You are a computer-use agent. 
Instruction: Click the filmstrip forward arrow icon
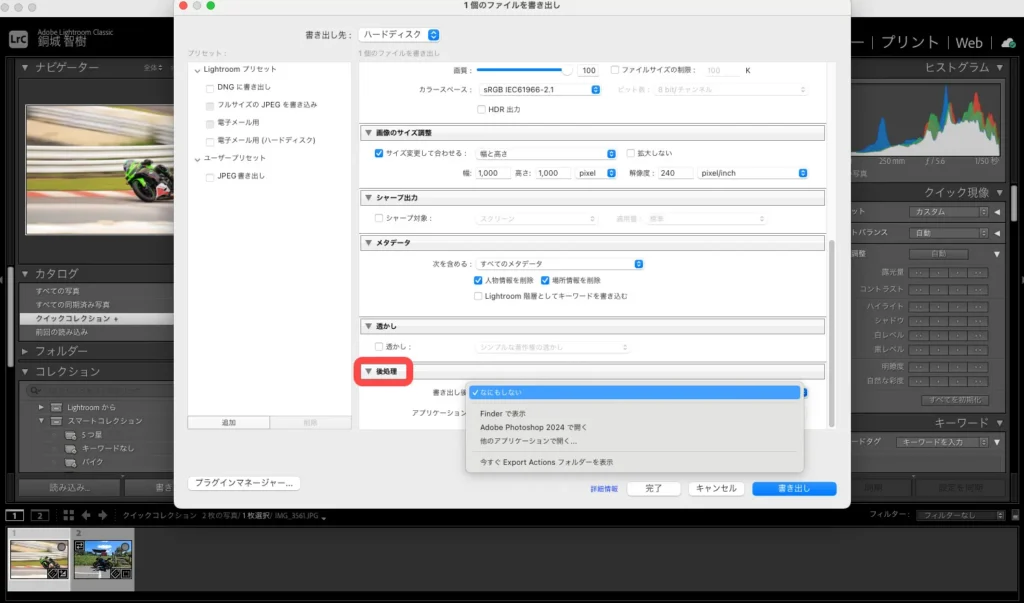pyautogui.click(x=101, y=515)
